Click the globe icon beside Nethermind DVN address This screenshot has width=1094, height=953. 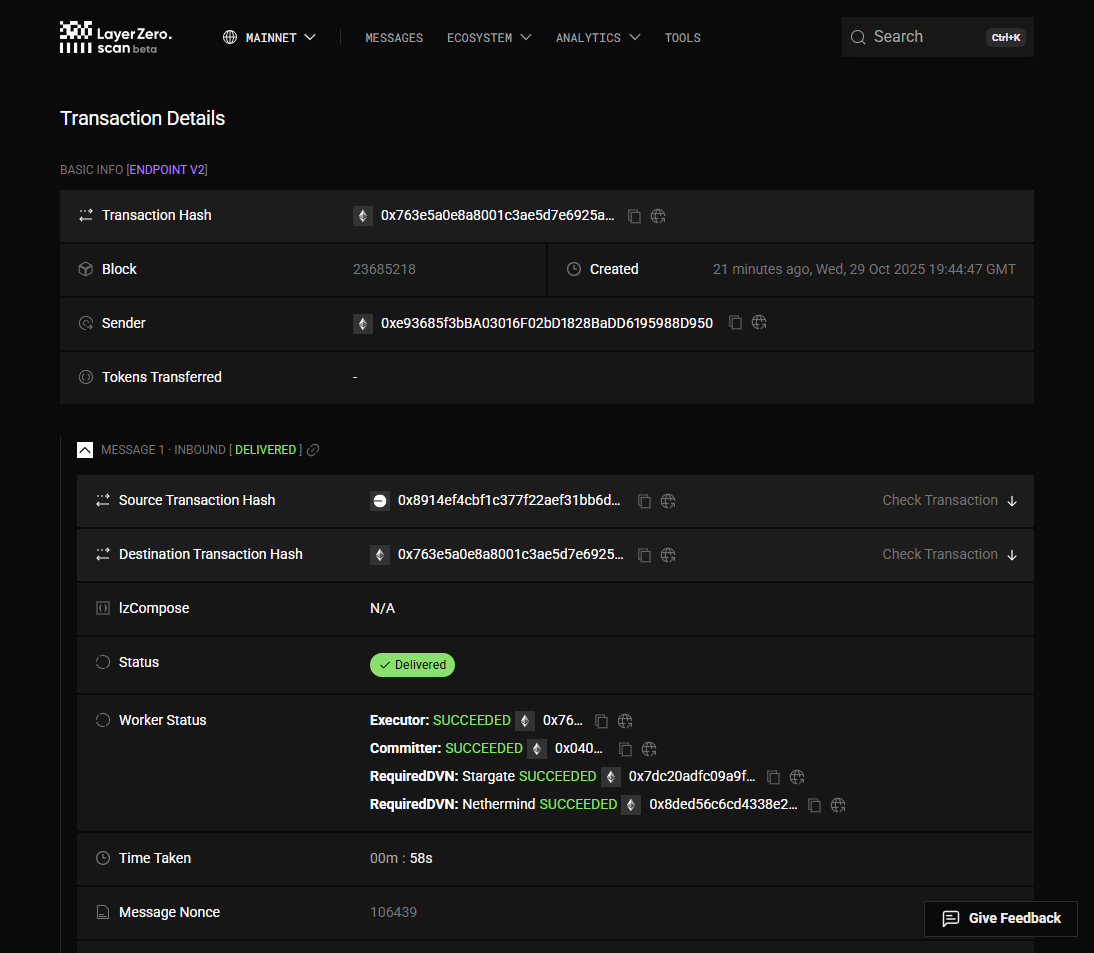(x=838, y=804)
